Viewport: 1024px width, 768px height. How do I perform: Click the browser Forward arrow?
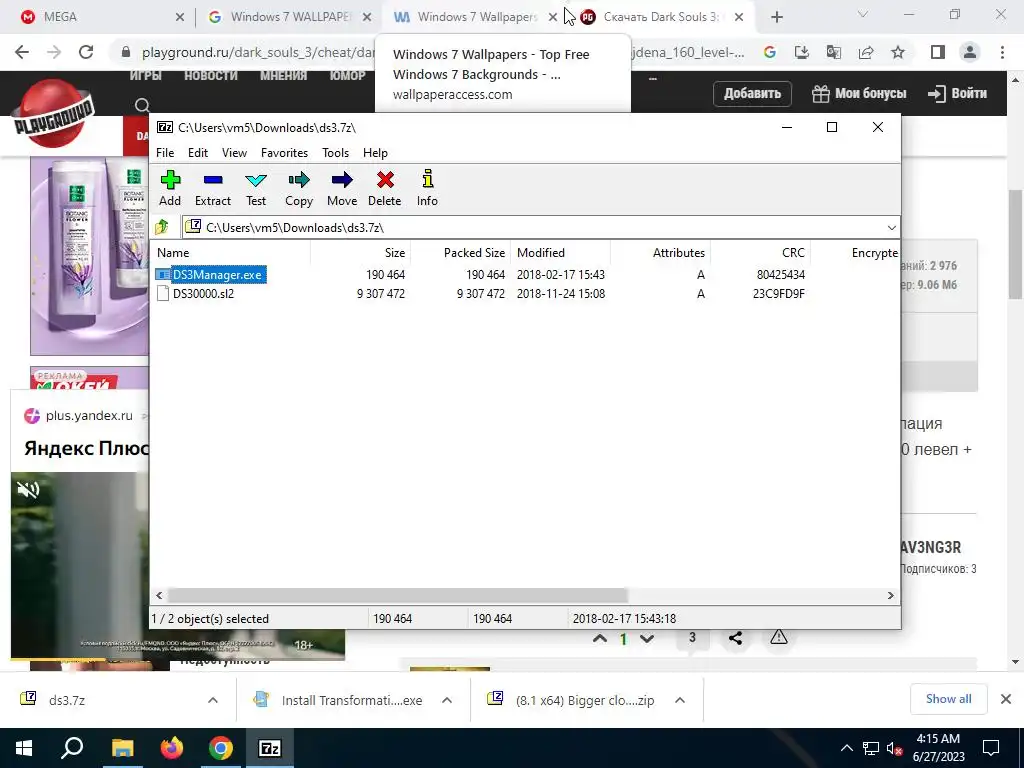[54, 52]
